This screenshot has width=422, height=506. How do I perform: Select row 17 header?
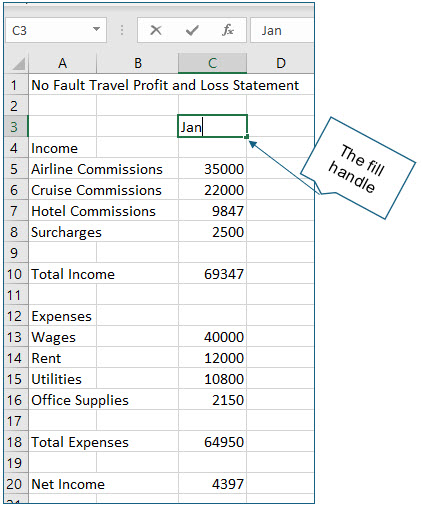16,421
